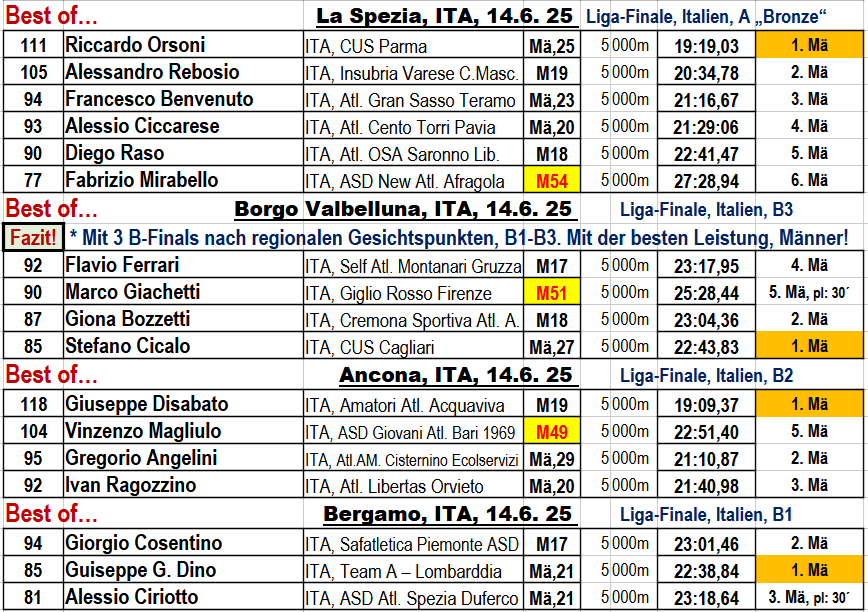This screenshot has height=612, width=868.
Task: Click the Ancona, ITA, 14.6. 25 heading
Action: [x=455, y=375]
